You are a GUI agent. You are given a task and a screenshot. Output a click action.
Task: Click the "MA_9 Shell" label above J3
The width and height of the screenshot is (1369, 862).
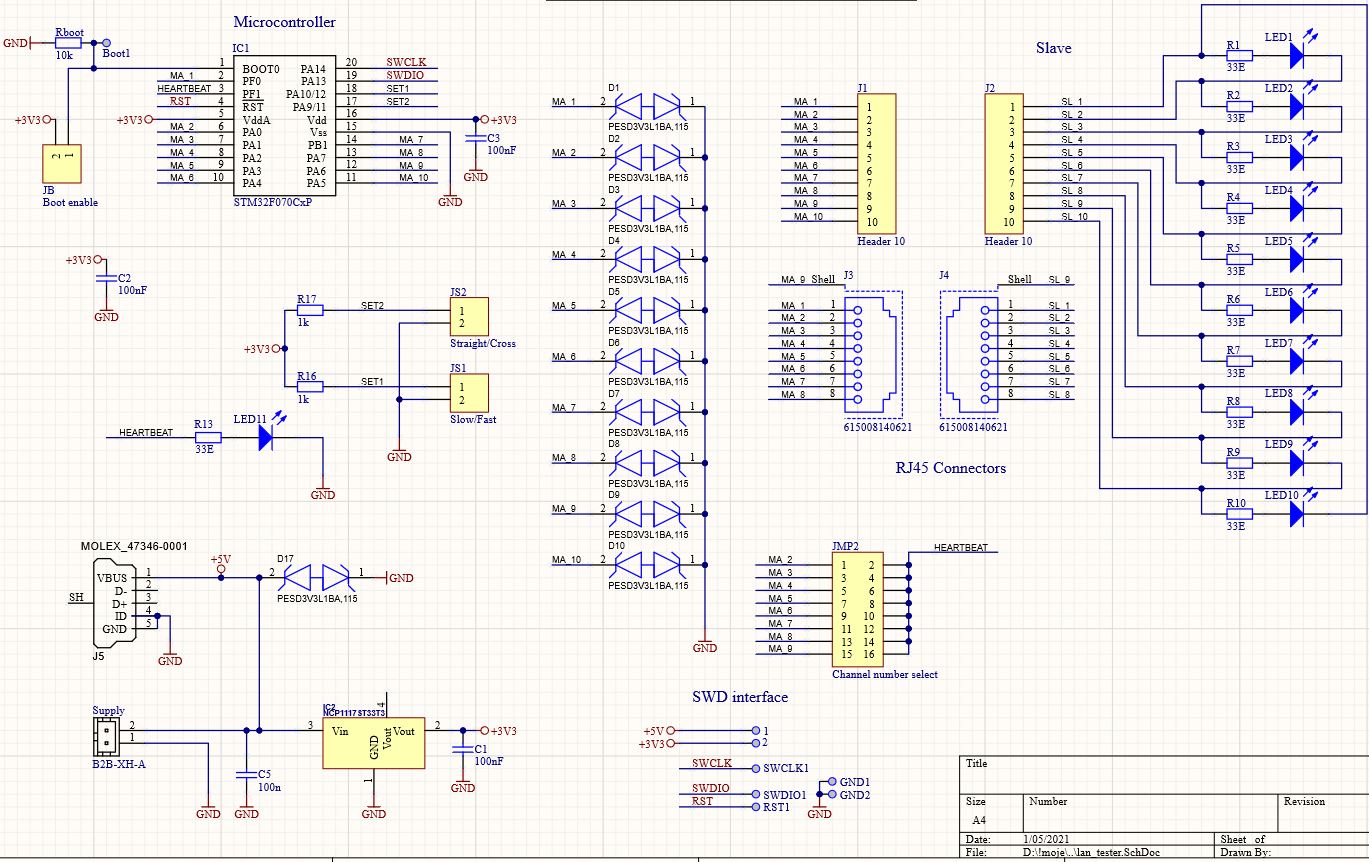click(808, 280)
